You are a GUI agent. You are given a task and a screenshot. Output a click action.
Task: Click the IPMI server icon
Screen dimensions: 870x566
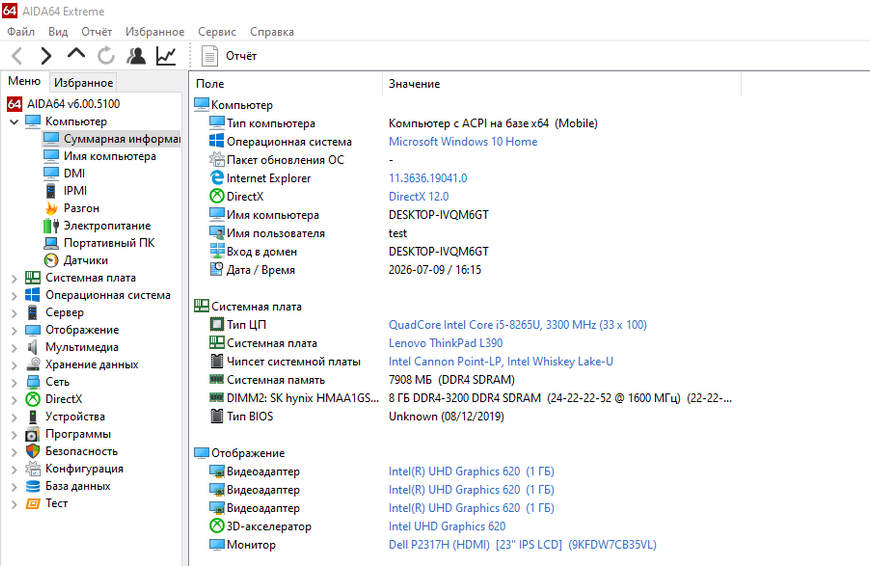(x=51, y=191)
